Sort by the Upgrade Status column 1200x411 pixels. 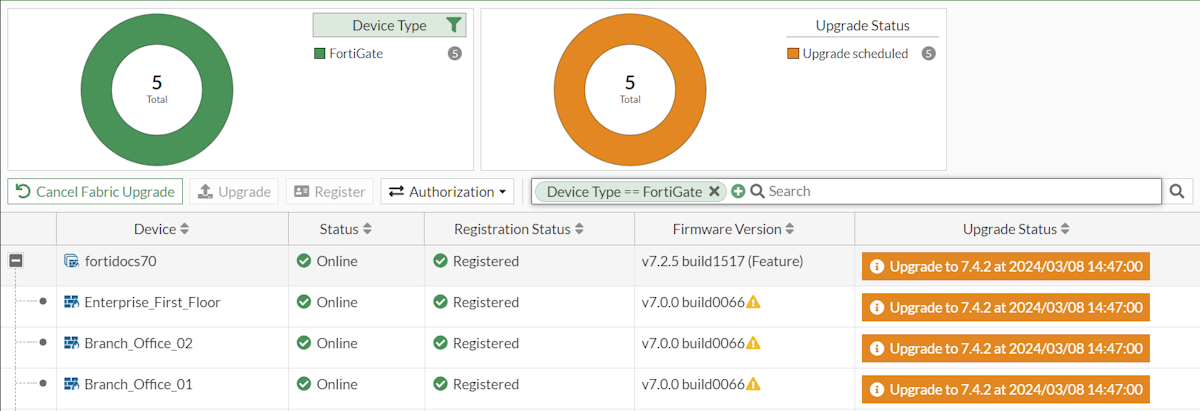pyautogui.click(x=1016, y=229)
